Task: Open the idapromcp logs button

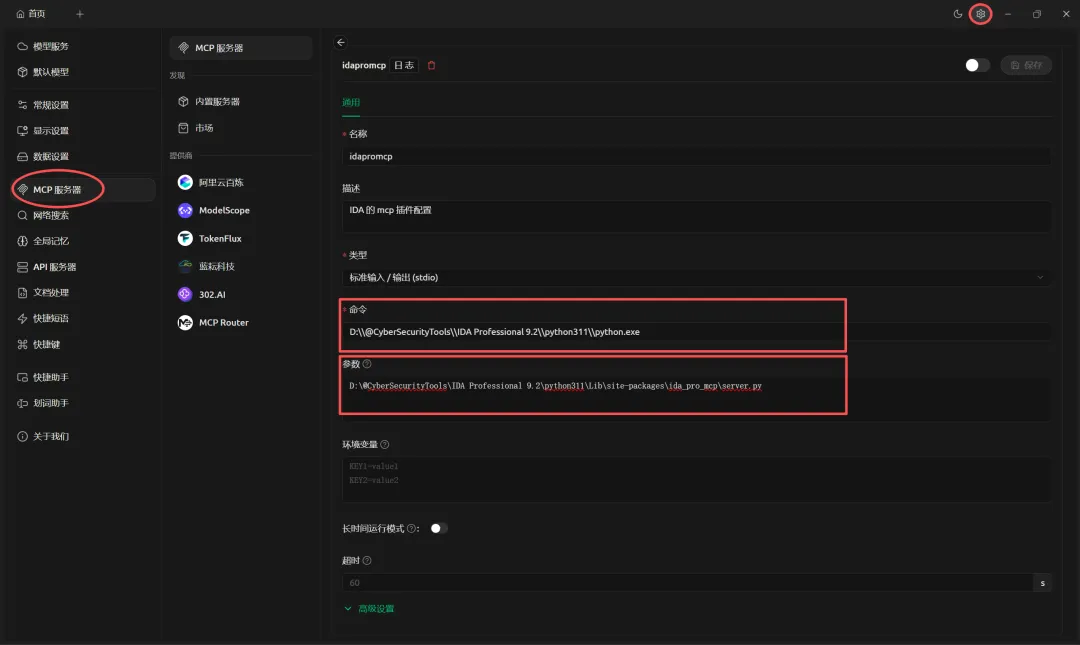Action: pos(404,65)
